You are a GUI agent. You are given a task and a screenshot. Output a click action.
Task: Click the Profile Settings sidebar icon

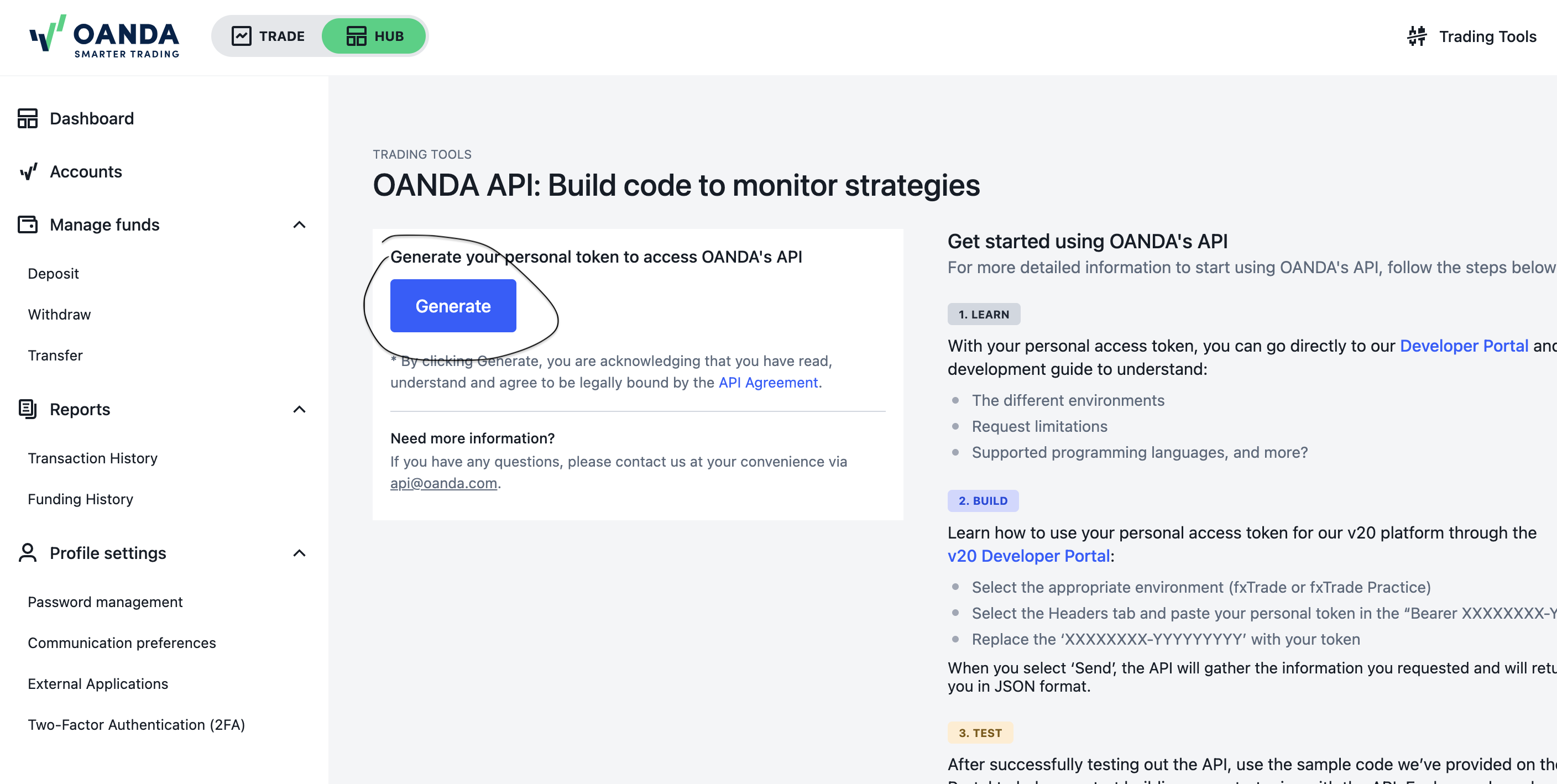click(26, 552)
